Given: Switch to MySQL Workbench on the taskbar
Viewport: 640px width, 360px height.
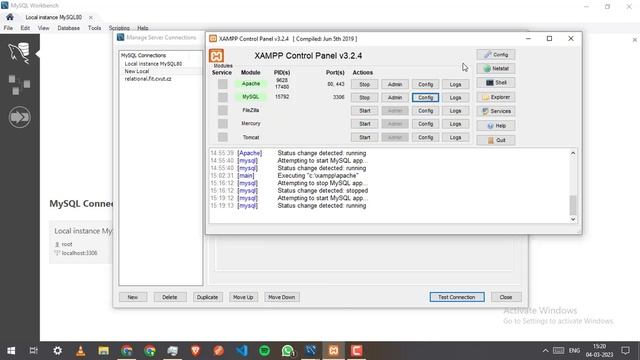Looking at the screenshot, I should (311, 351).
